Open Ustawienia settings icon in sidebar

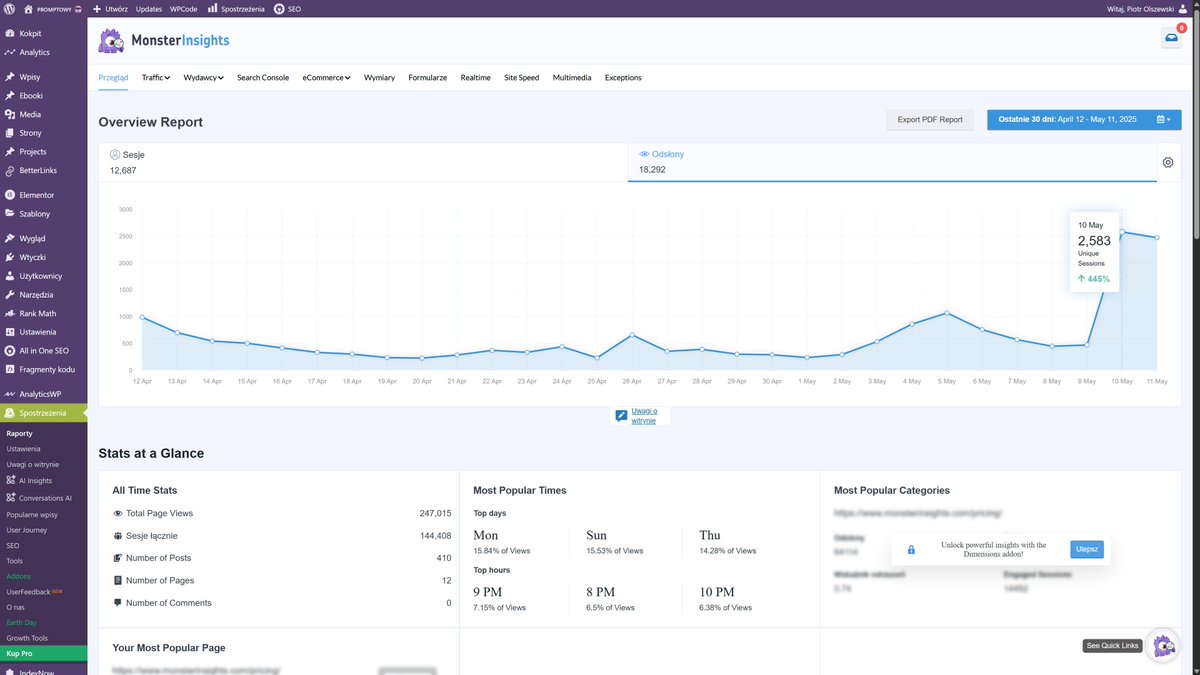point(9,332)
